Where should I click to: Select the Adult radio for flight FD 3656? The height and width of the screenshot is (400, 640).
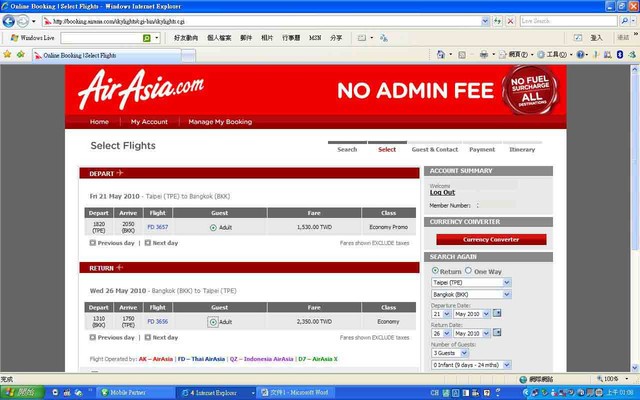(213, 322)
